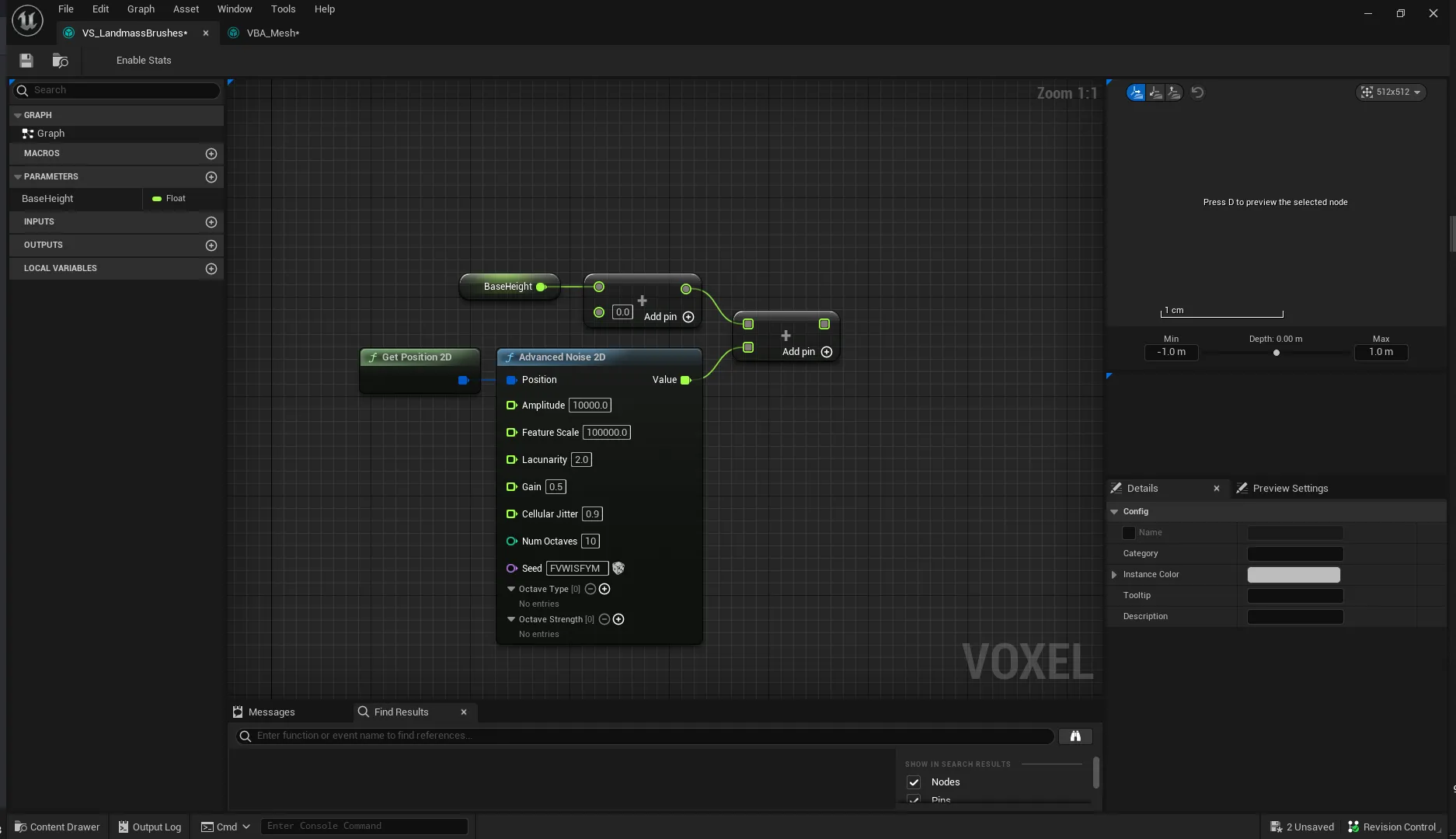1456x839 pixels.
Task: Click the dice icon to randomize the Seed
Action: click(618, 568)
